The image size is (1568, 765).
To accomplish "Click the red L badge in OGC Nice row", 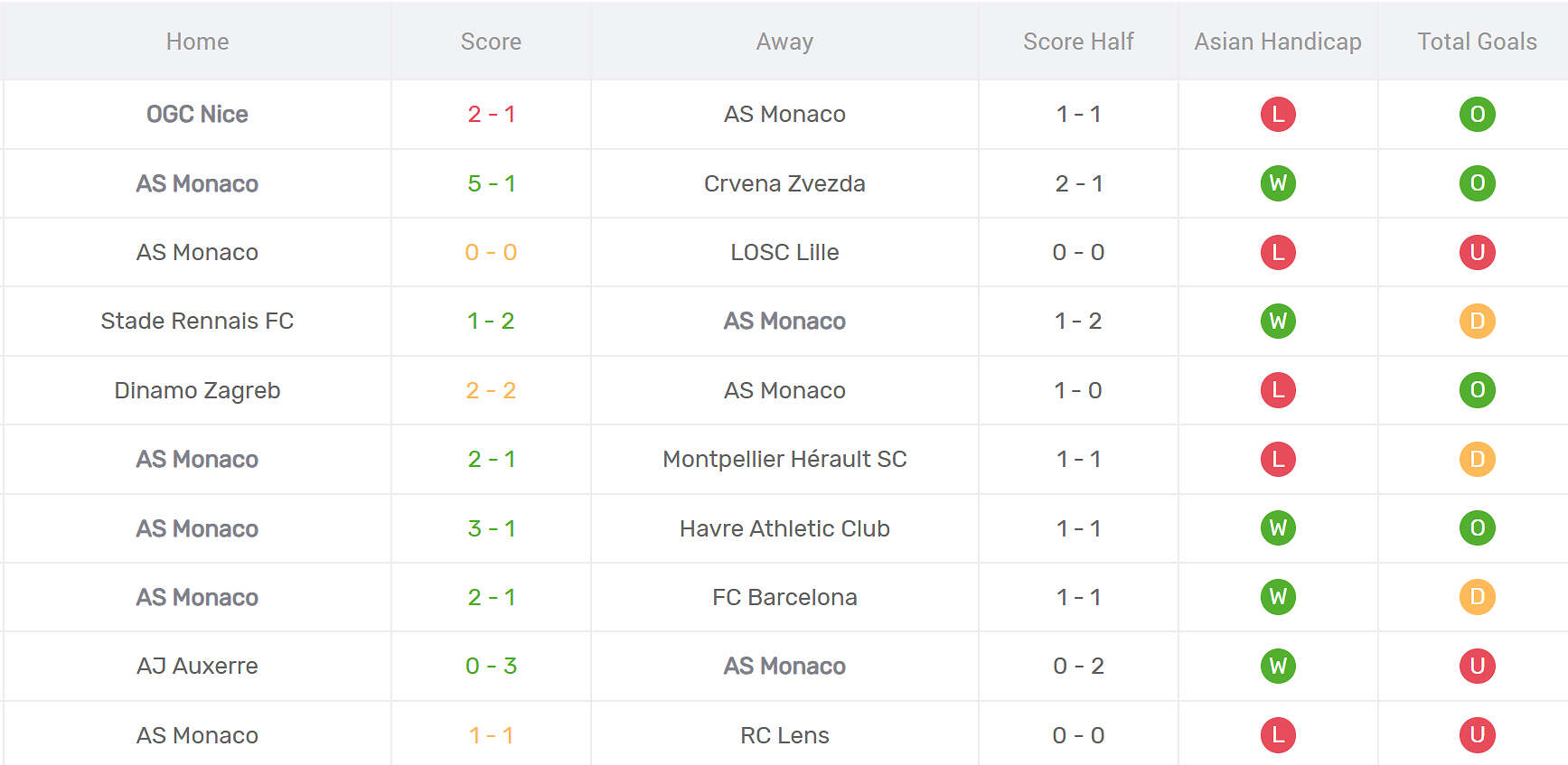I will click(1278, 114).
